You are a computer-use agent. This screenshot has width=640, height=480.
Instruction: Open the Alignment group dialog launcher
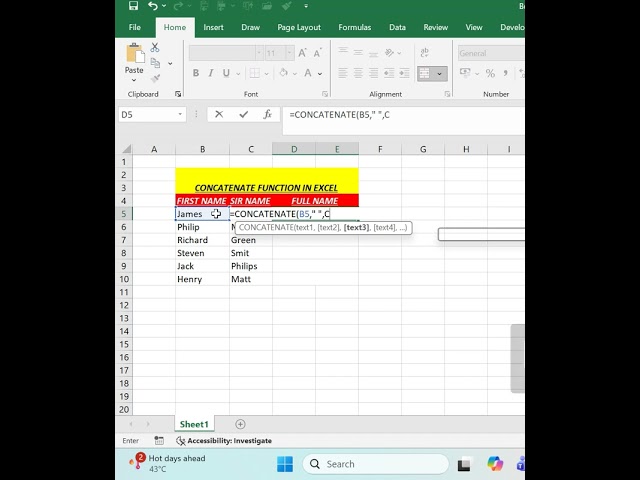pos(447,94)
